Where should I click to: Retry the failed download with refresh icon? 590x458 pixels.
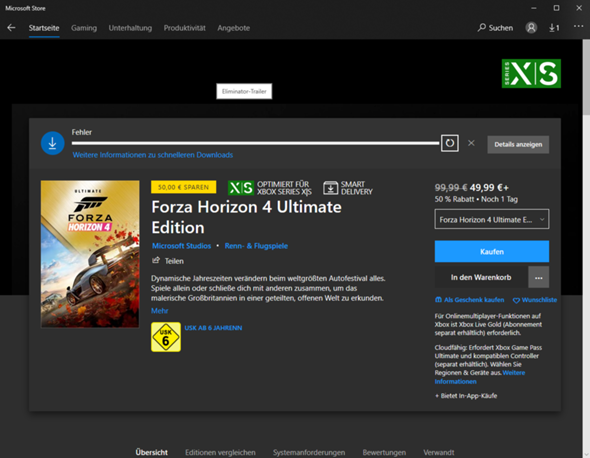450,143
